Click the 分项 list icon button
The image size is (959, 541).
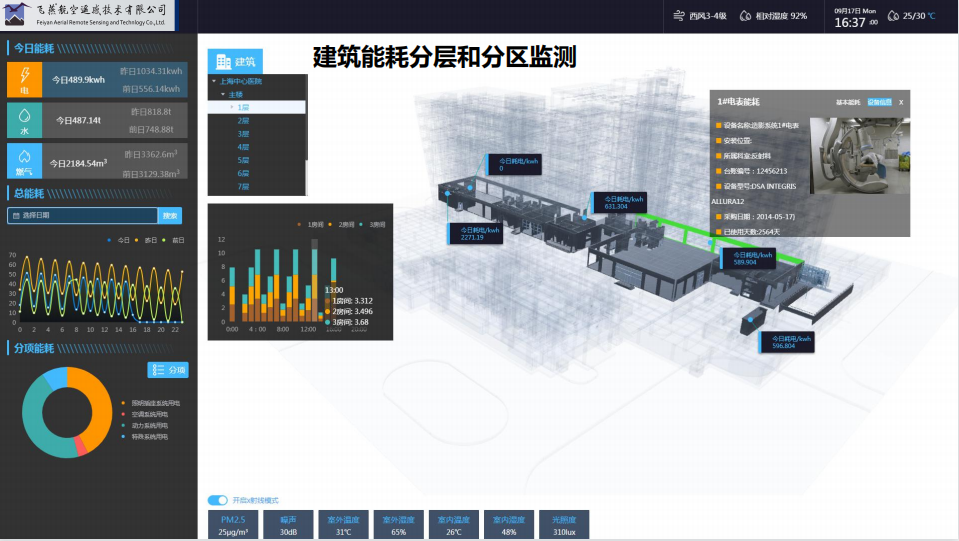[159, 370]
